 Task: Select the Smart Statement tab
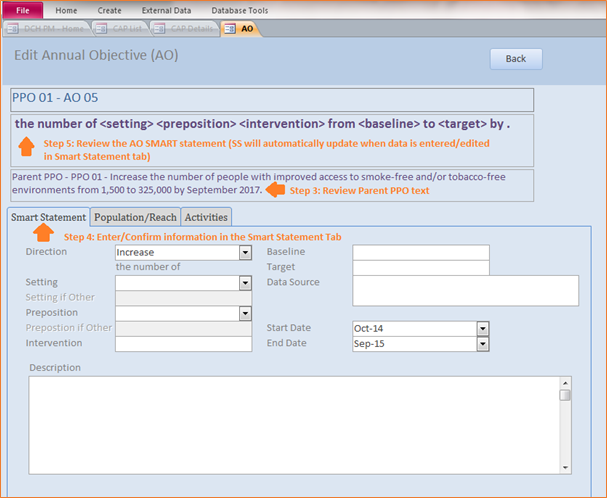pyautogui.click(x=48, y=217)
